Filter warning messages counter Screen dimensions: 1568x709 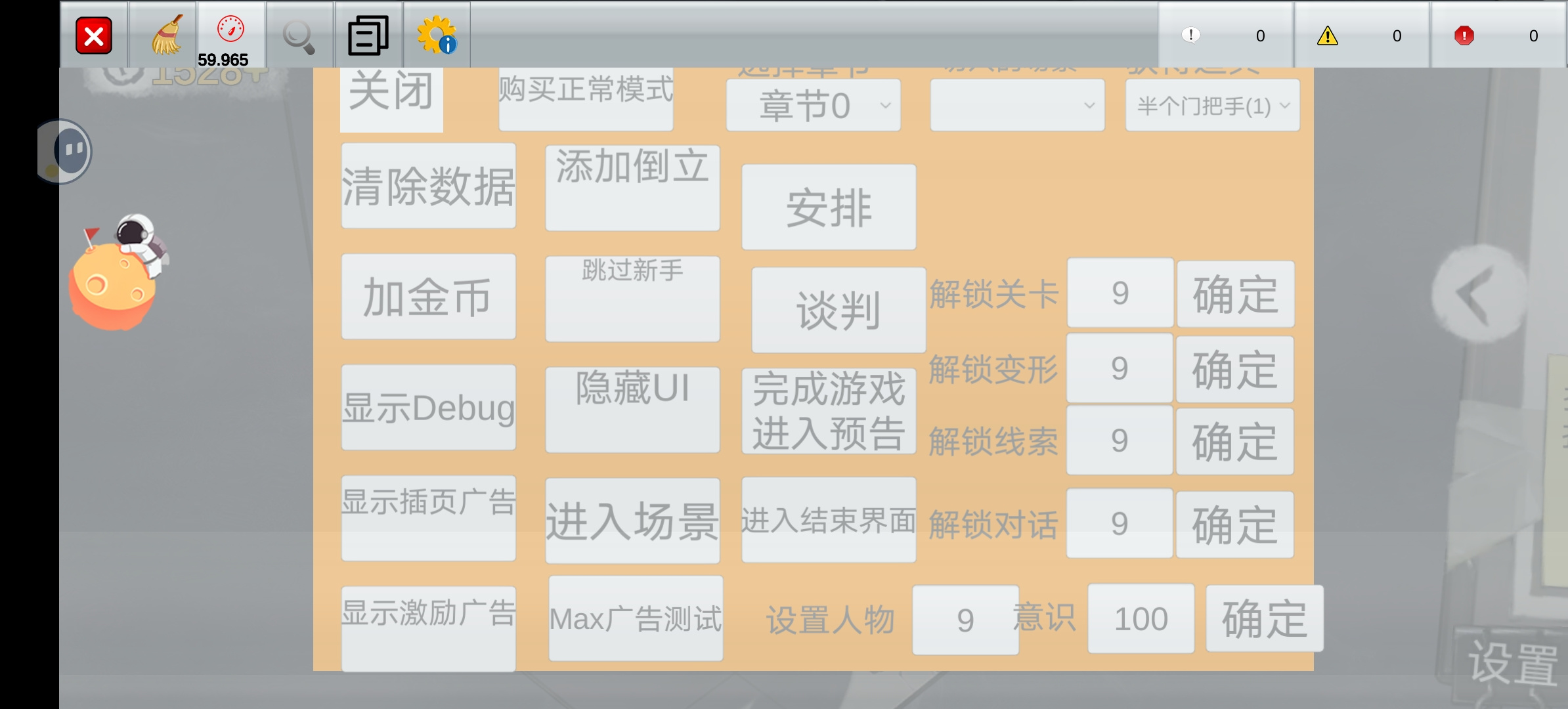[1362, 35]
